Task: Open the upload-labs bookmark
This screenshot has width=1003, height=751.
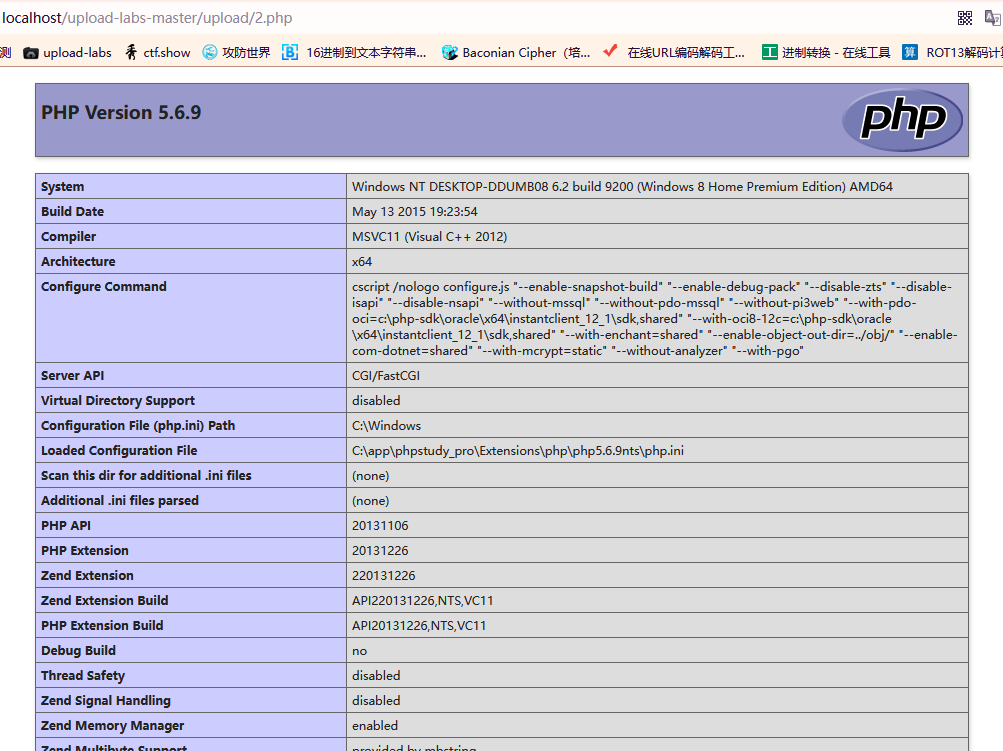Action: click(x=67, y=52)
